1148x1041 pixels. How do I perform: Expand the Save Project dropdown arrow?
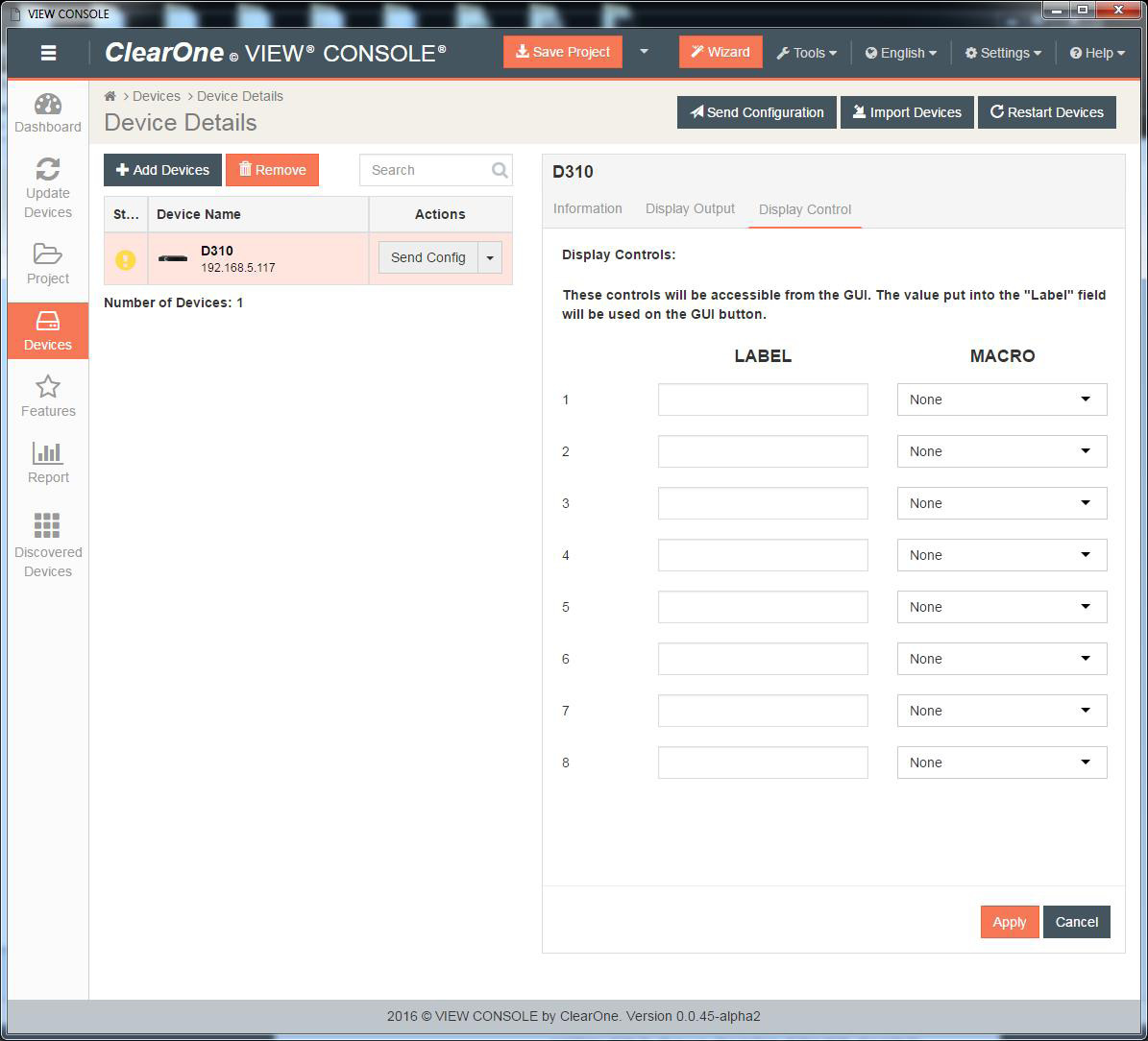click(x=644, y=52)
